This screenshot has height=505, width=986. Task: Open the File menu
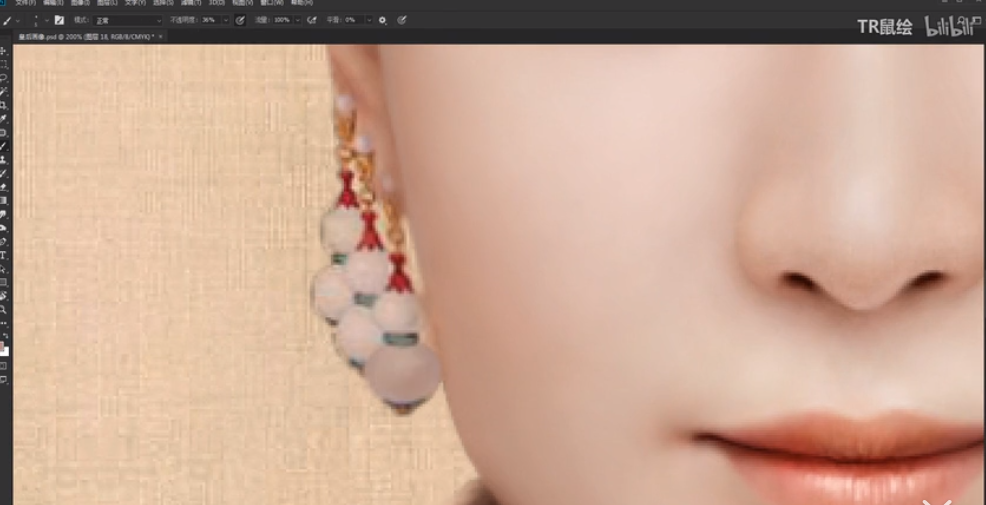25,3
